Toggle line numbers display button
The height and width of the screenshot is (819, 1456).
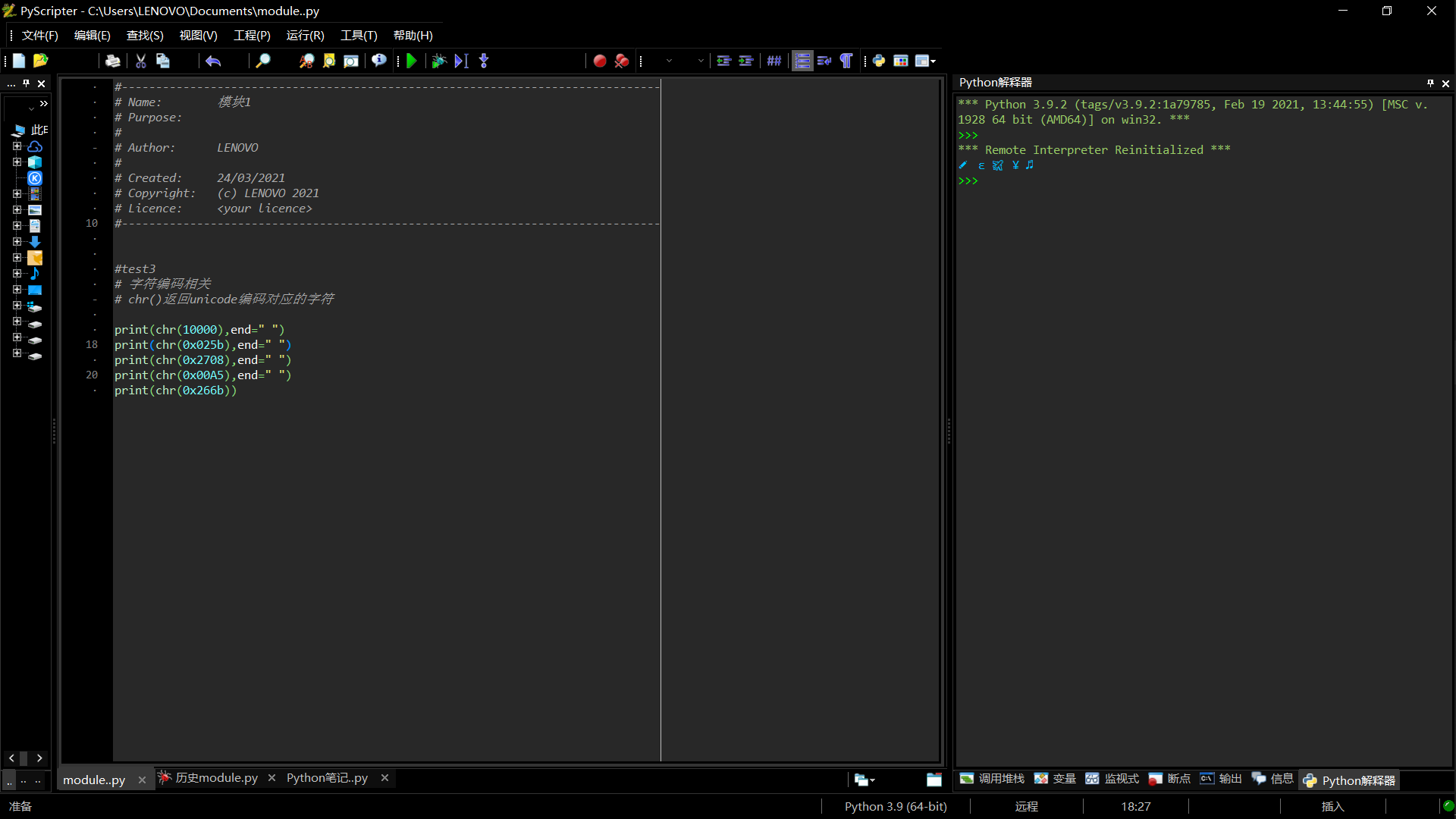click(802, 61)
